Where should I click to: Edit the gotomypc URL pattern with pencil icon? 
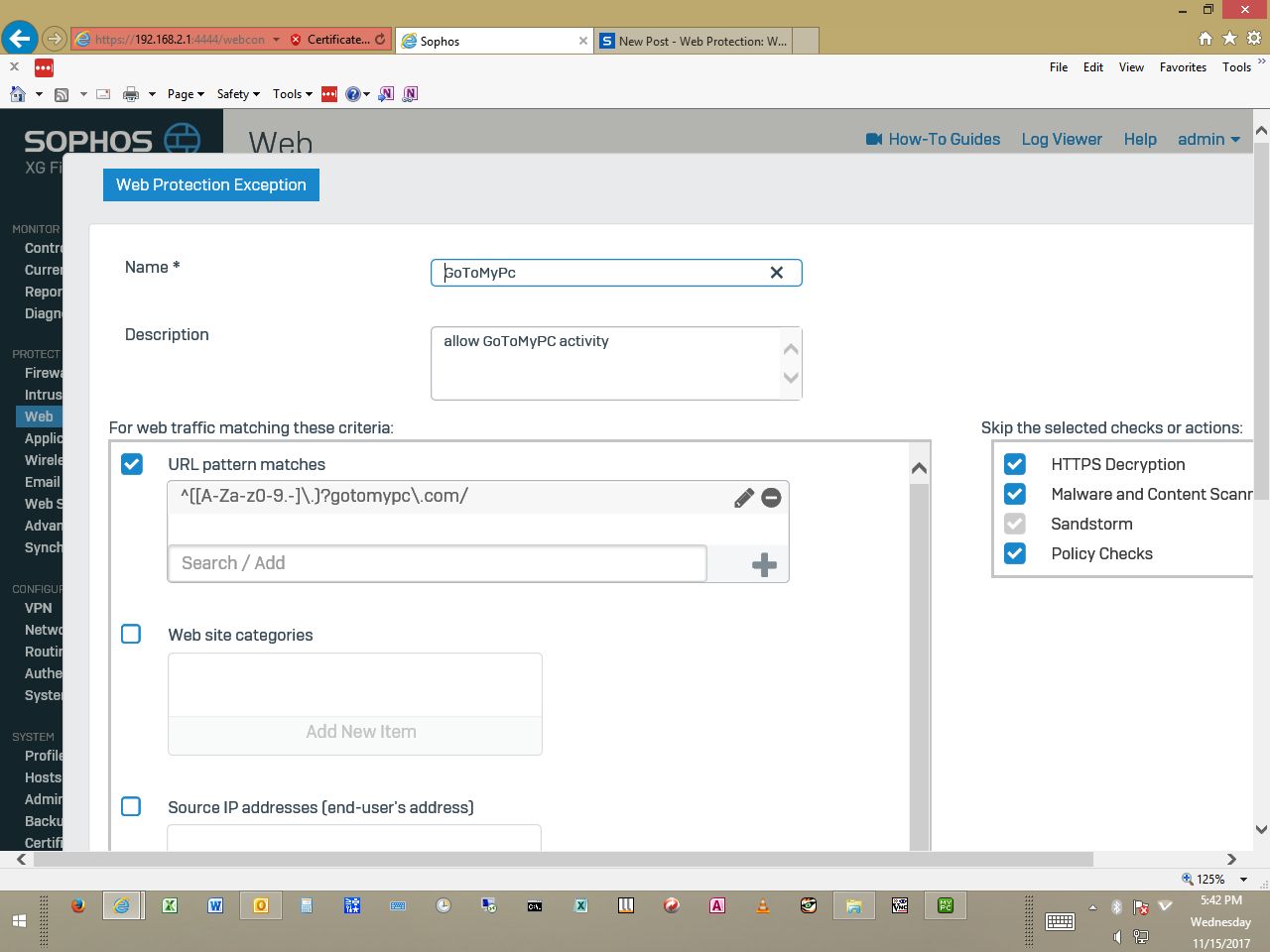point(744,498)
